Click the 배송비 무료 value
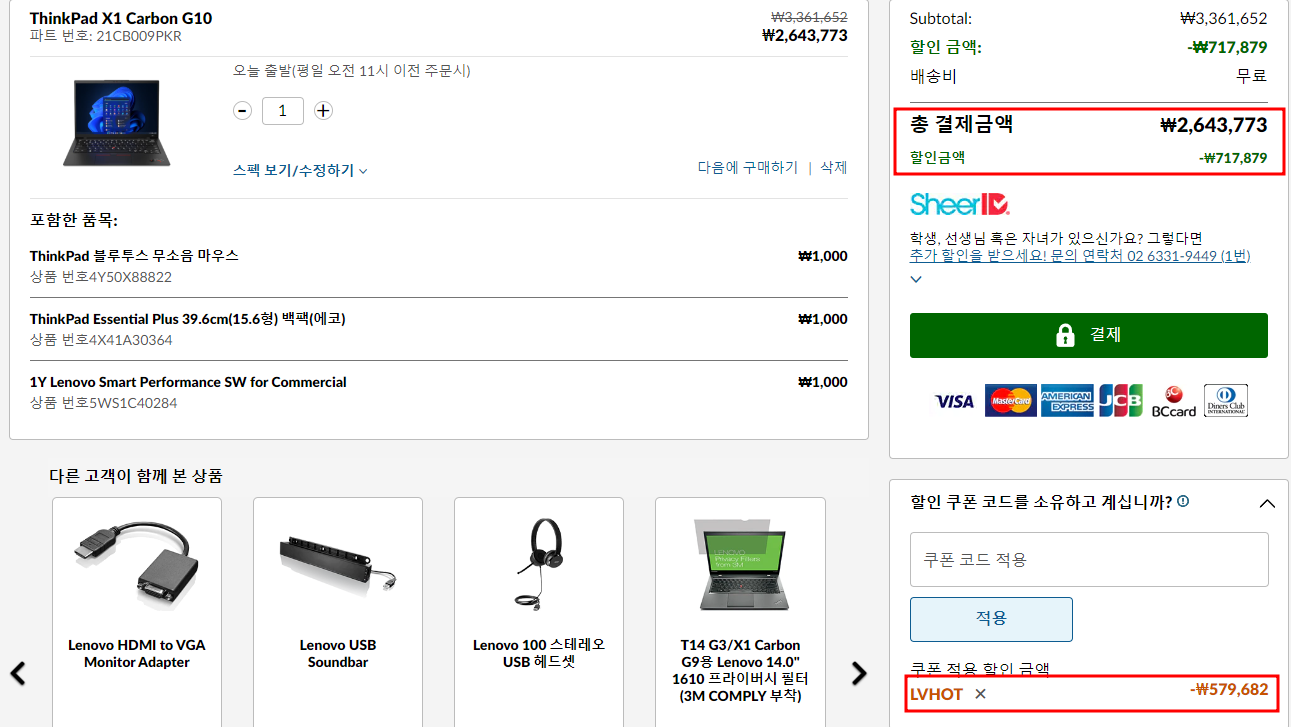This screenshot has width=1291, height=727. pyautogui.click(x=1251, y=76)
